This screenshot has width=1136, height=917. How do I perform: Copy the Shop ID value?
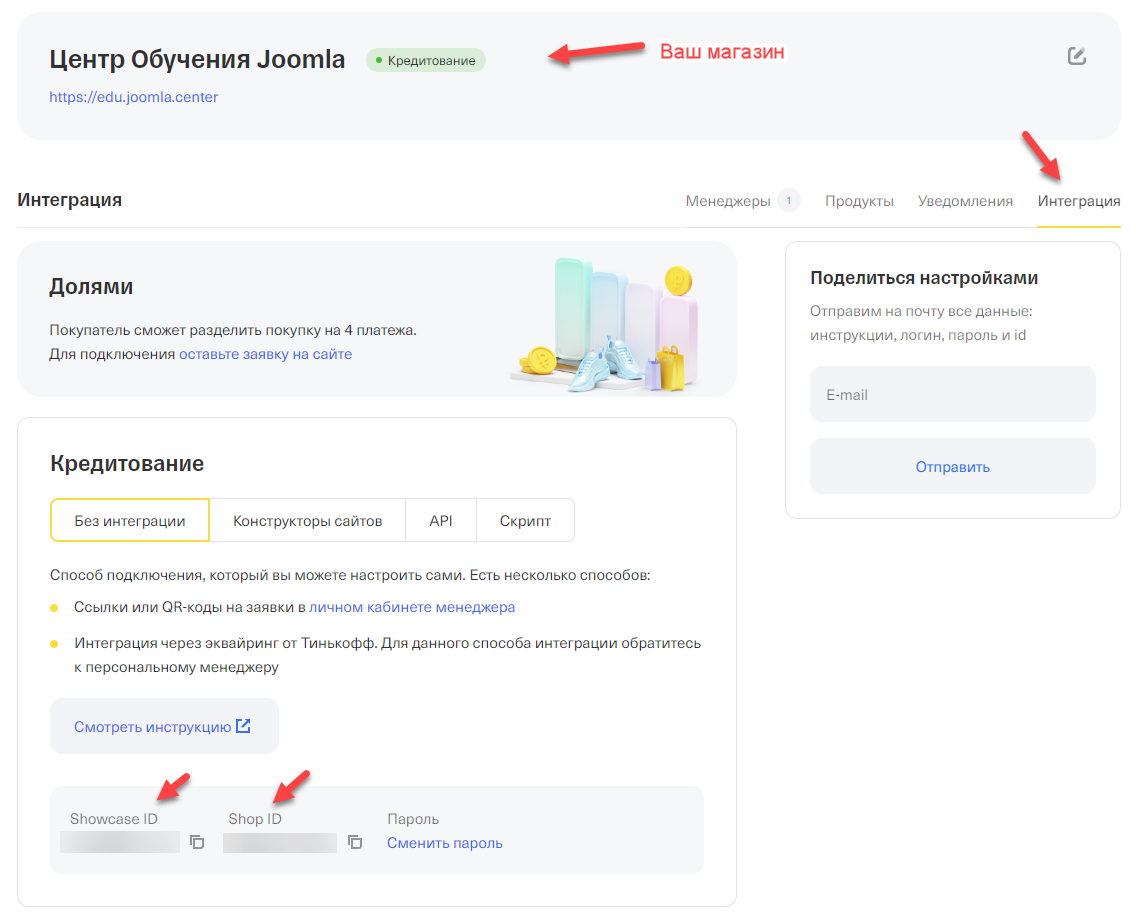(x=355, y=842)
